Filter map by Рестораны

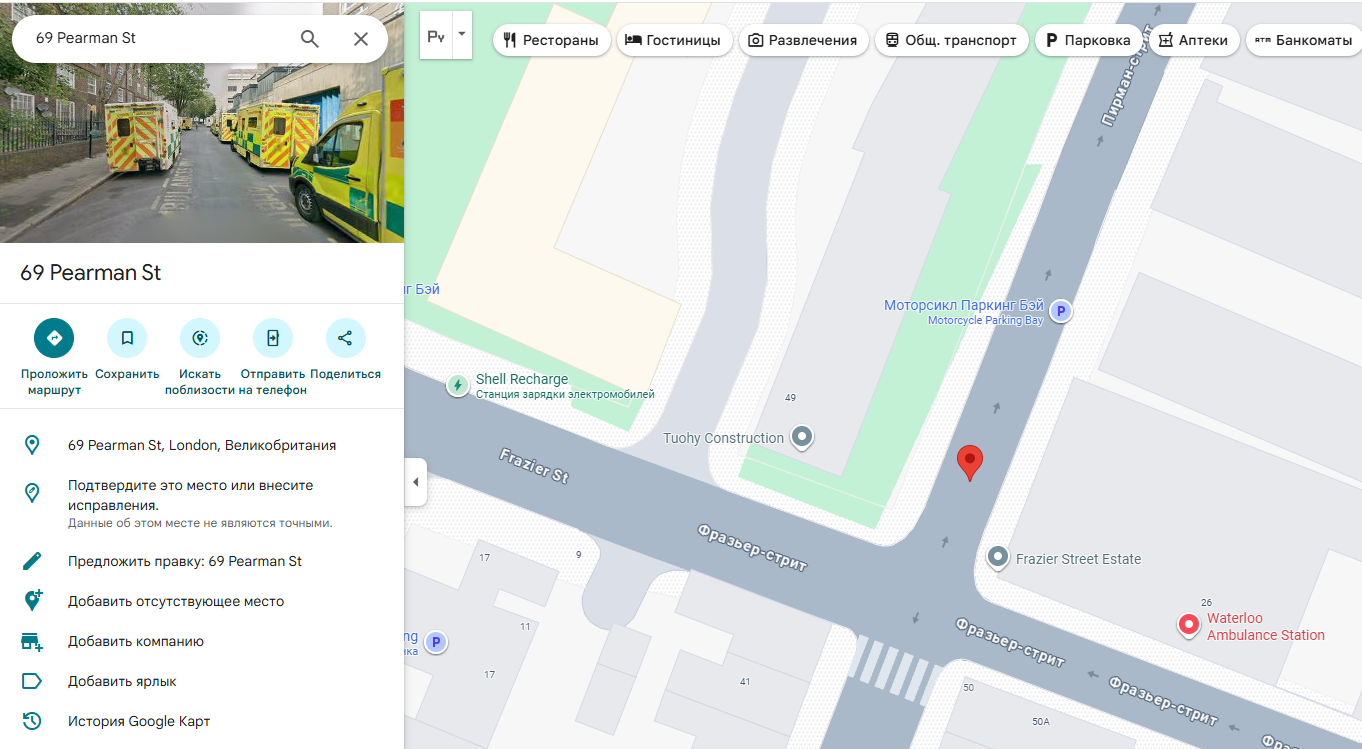552,40
